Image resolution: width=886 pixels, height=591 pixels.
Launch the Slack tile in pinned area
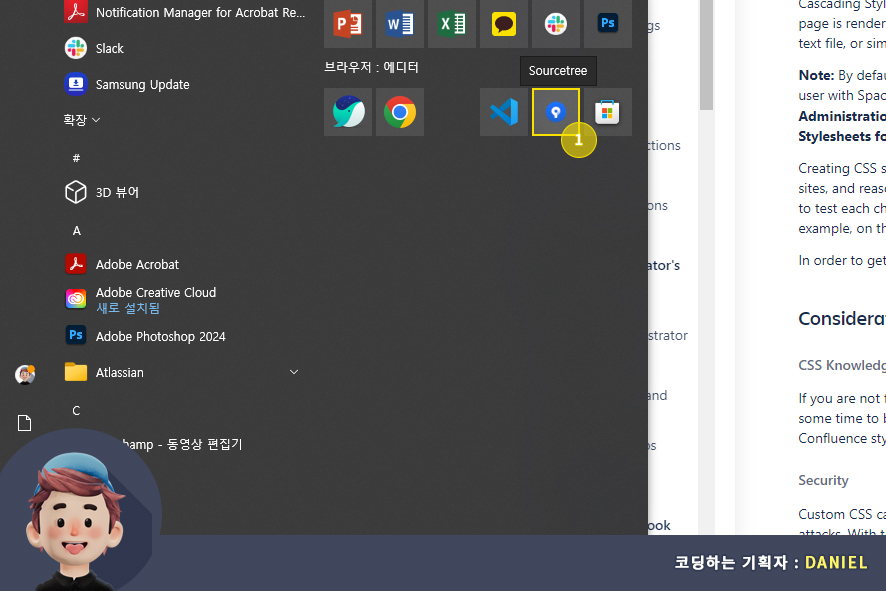coord(555,24)
